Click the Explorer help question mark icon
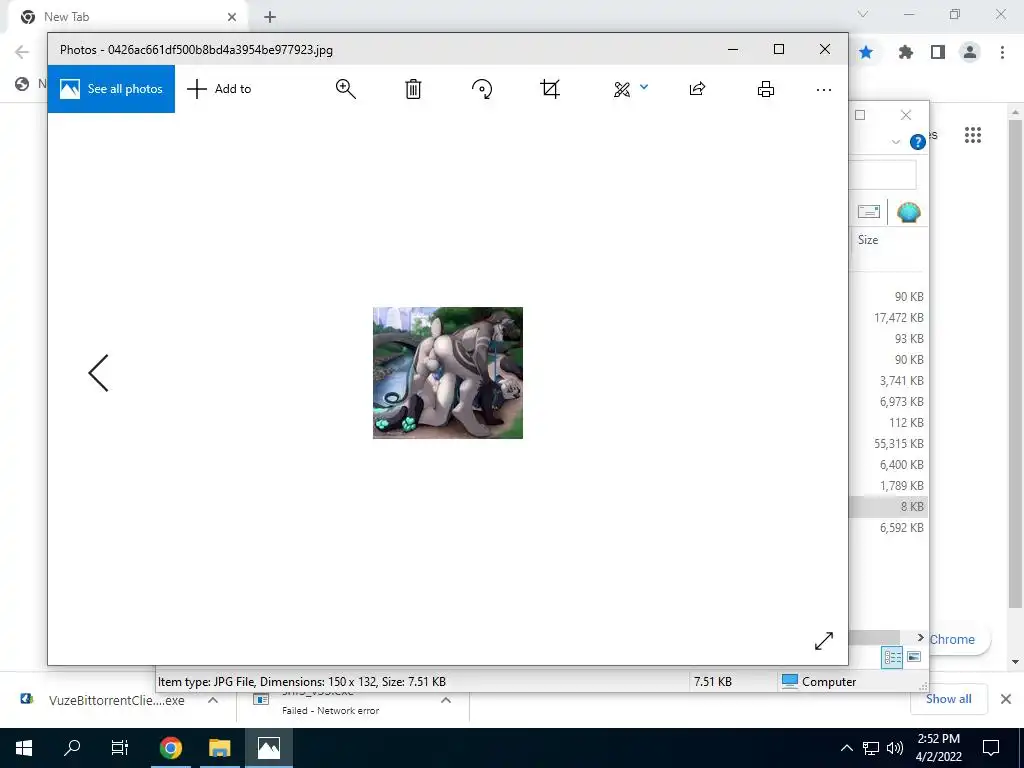Screen dimensions: 1024x768 [x=918, y=142]
